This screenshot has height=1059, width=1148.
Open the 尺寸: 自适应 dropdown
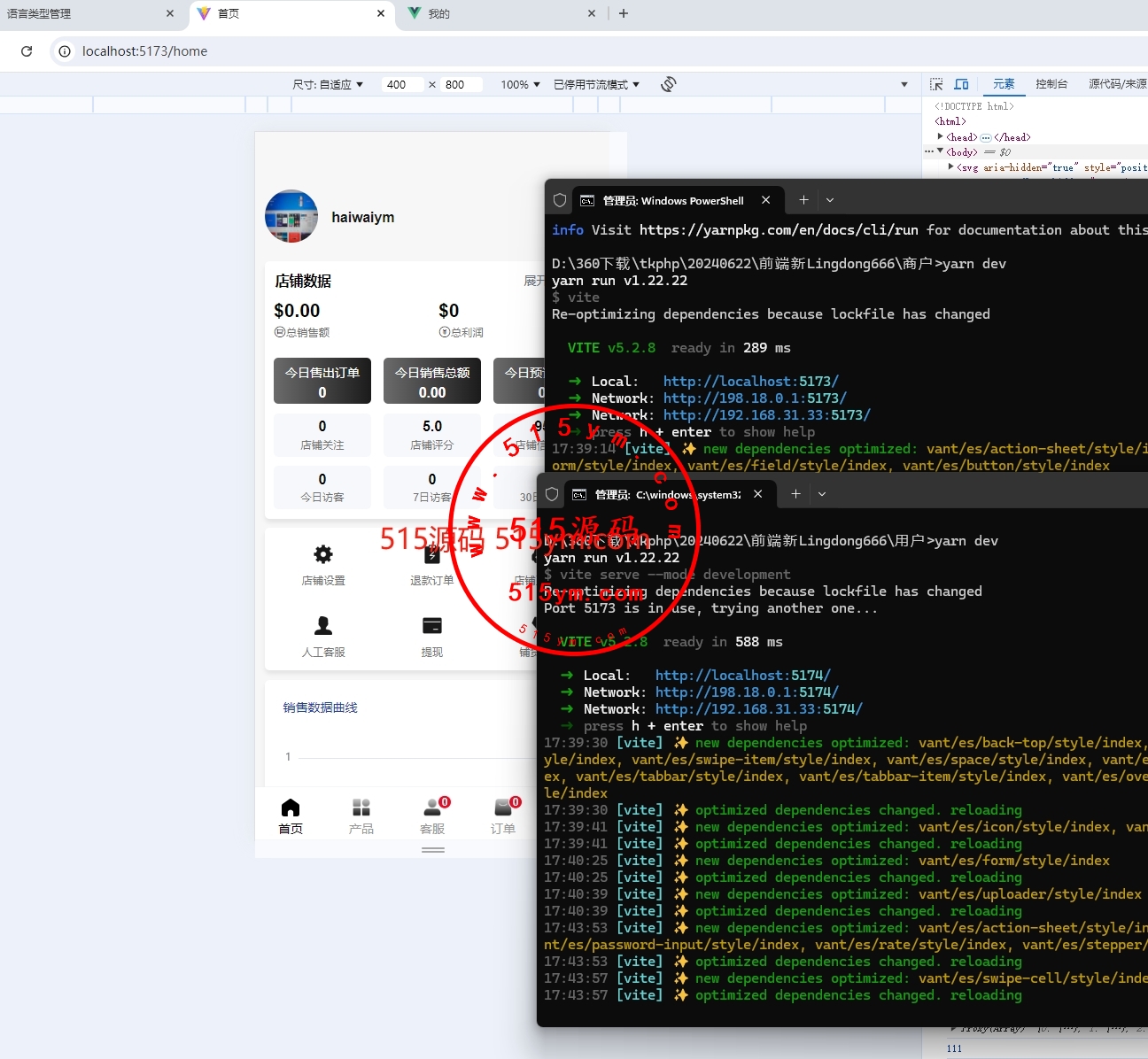328,85
